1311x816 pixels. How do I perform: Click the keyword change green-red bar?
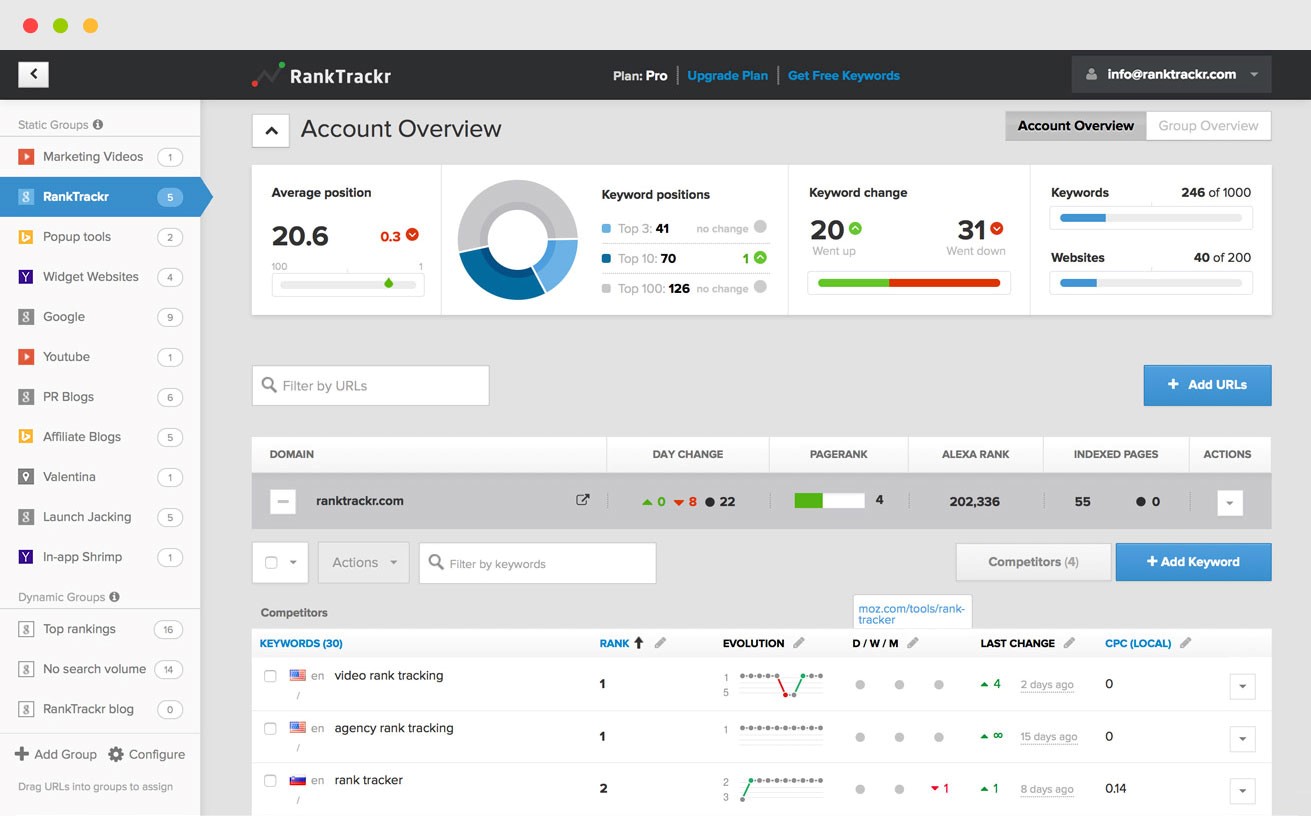(909, 283)
